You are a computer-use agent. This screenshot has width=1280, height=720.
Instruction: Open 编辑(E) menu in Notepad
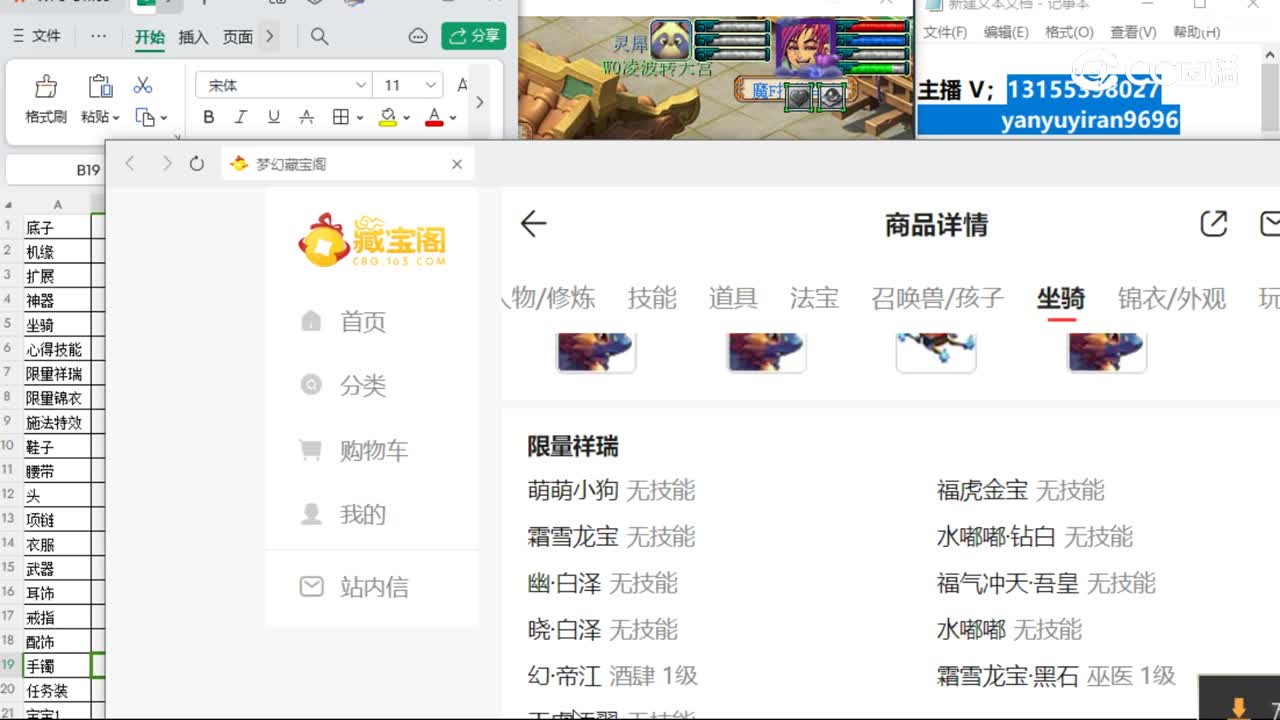[x=1006, y=32]
